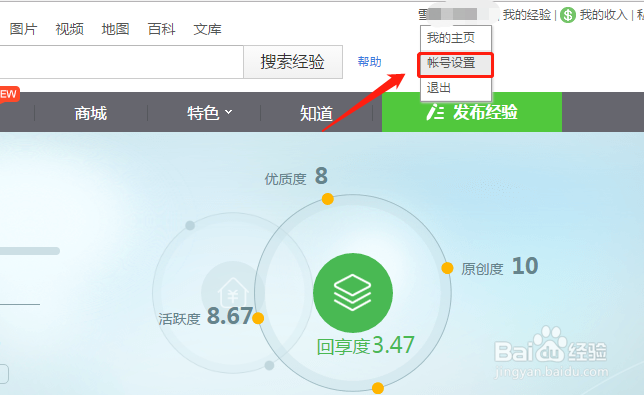Open the 图片 search category
Image resolution: width=644 pixels, height=395 pixels.
point(23,29)
